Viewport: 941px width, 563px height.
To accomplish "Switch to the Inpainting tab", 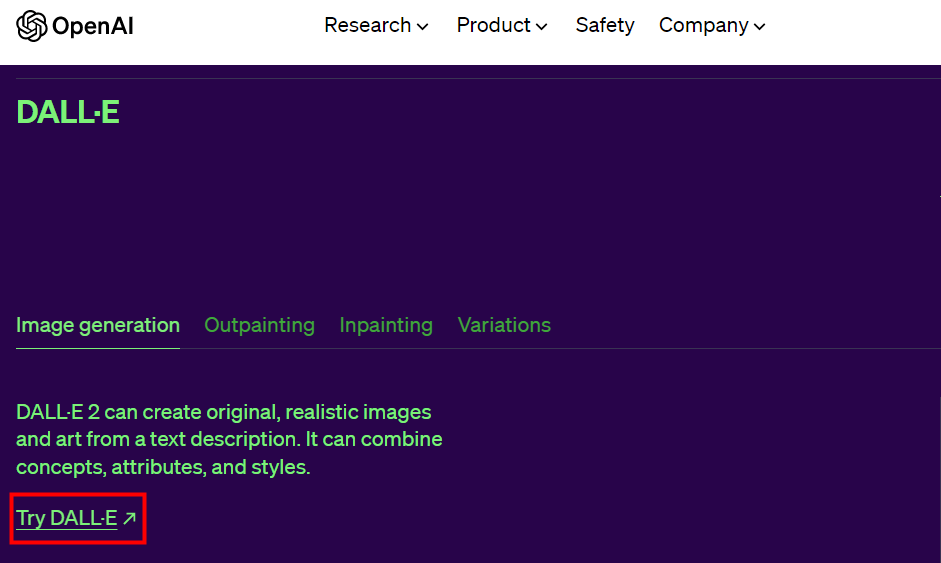I will [386, 325].
